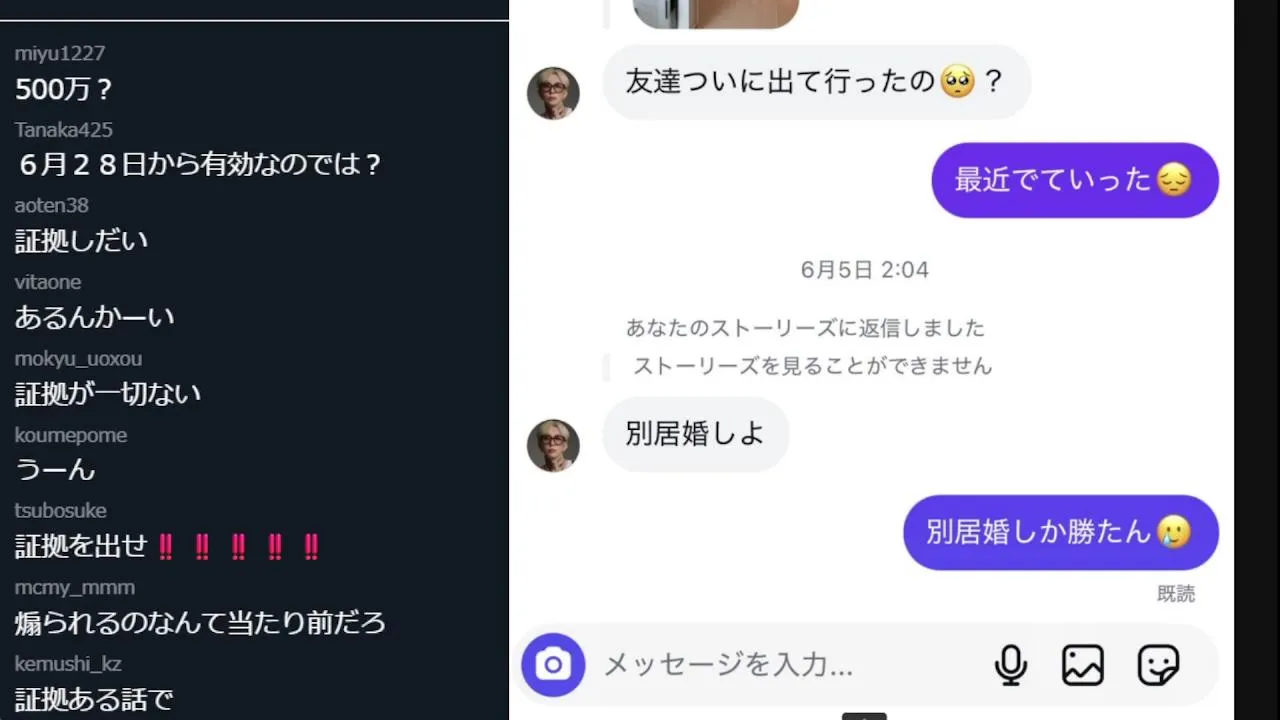1280x720 pixels.
Task: Click ストーリーズを見ることができません story reply
Action: [x=812, y=366]
